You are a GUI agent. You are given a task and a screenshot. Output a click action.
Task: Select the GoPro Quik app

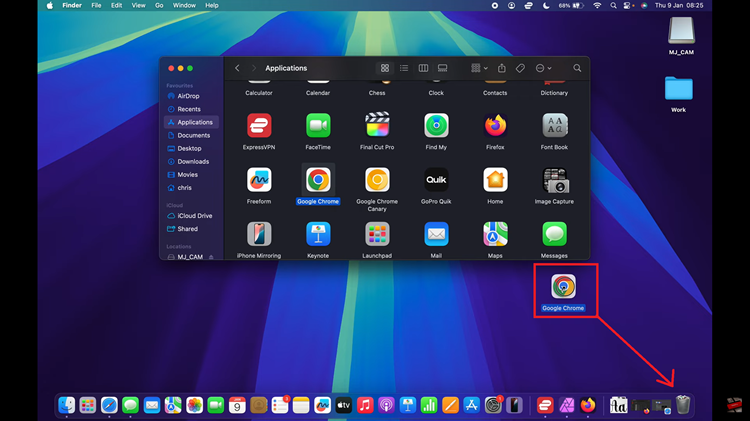[436, 180]
